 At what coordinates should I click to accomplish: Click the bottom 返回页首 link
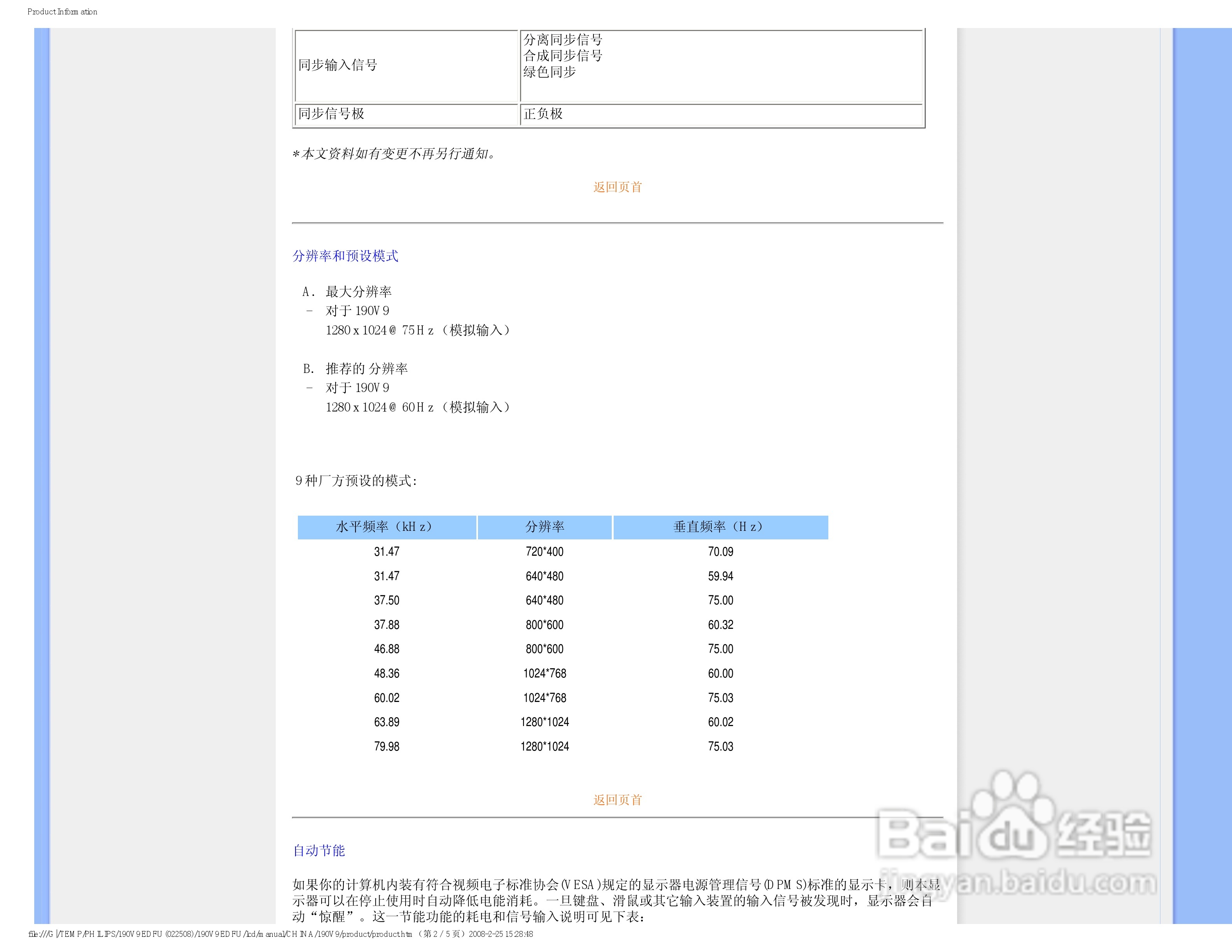coord(616,799)
